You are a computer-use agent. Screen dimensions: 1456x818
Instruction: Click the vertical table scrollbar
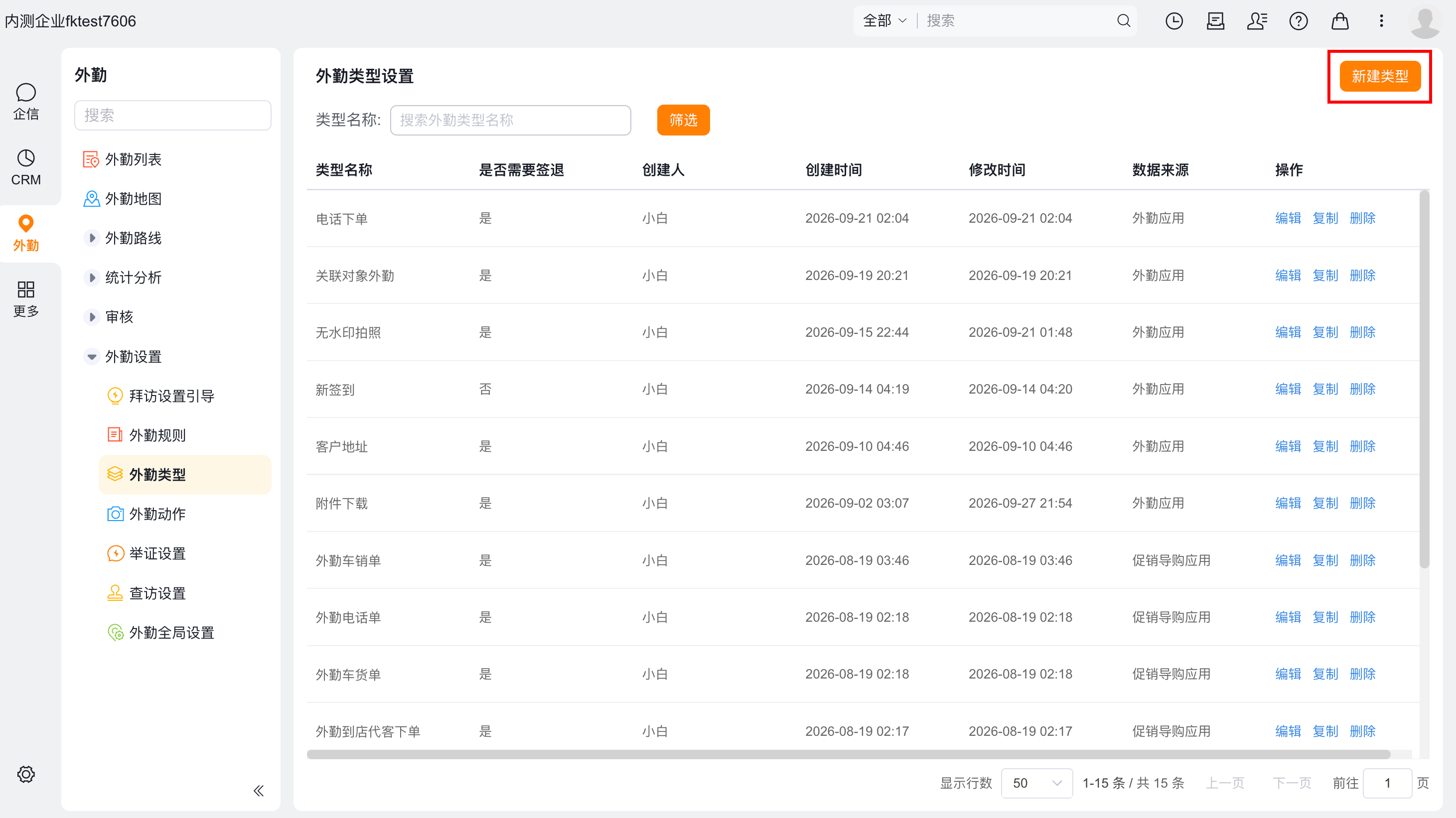[x=1424, y=380]
